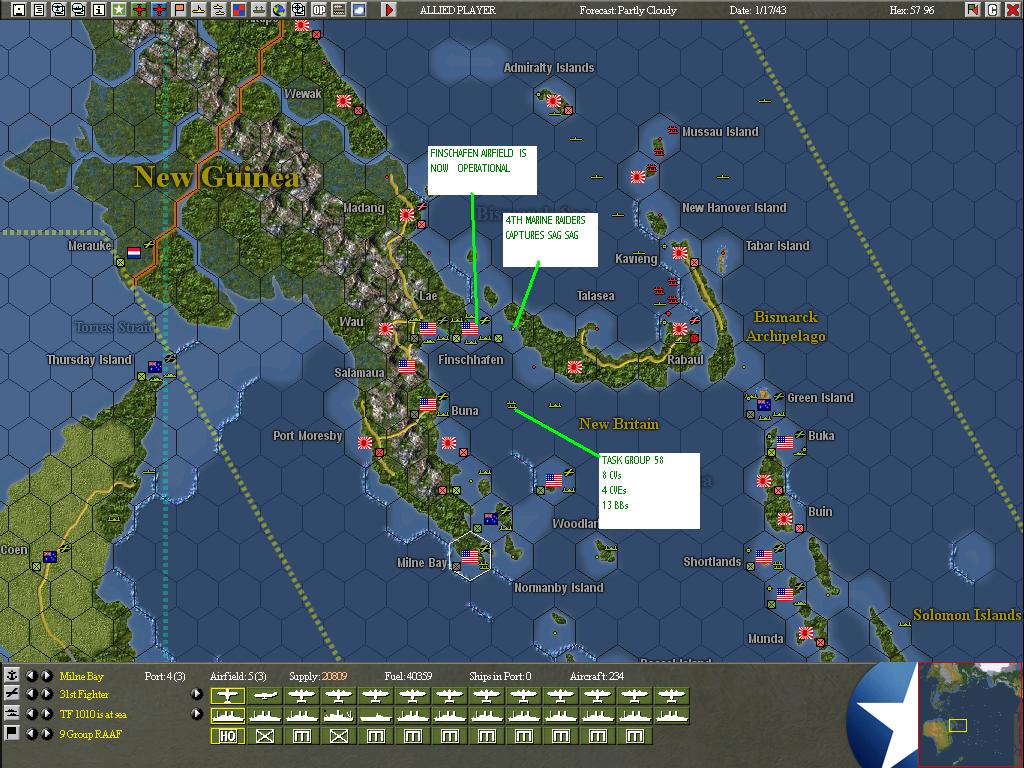Image resolution: width=1024 pixels, height=768 pixels.
Task: Click the white star on green icon
Action: tap(119, 9)
